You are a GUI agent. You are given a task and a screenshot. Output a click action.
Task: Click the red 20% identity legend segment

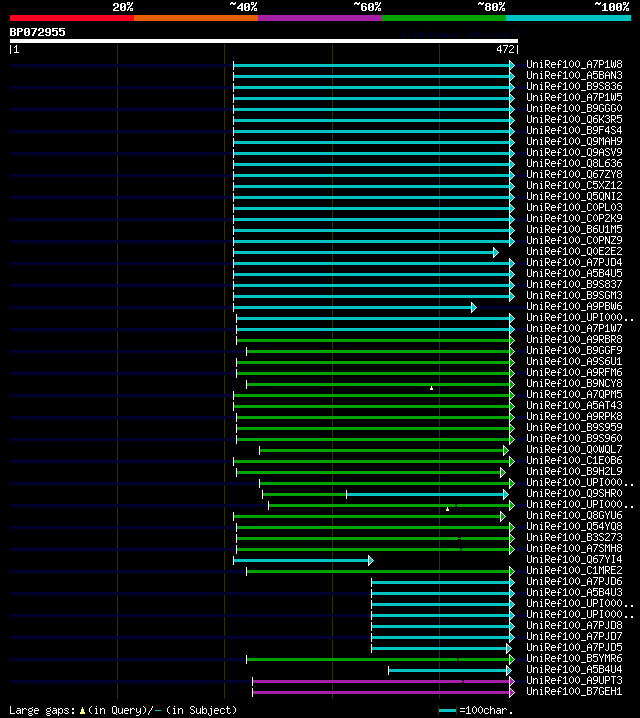(x=72, y=18)
